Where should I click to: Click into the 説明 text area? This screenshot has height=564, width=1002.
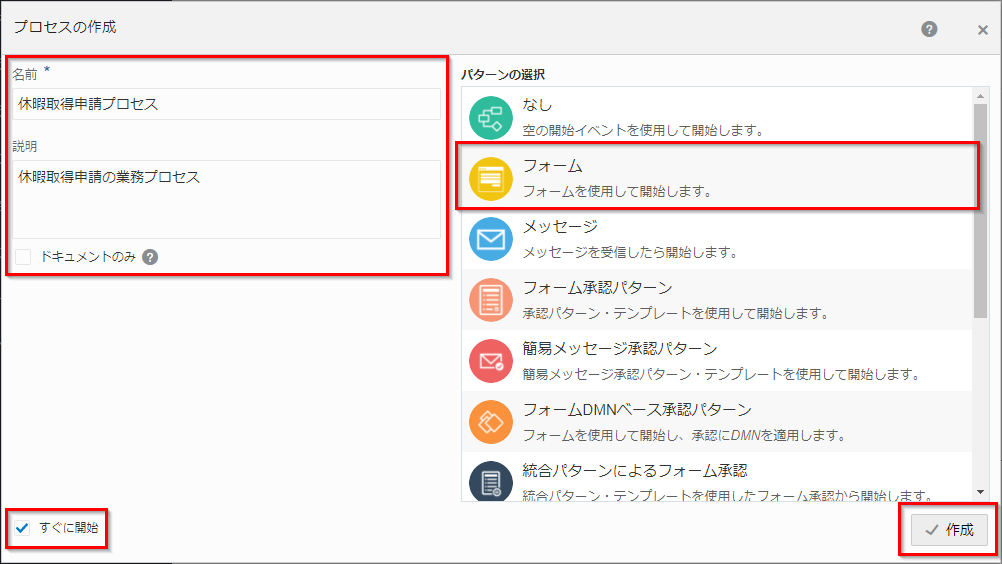pyautogui.click(x=226, y=199)
